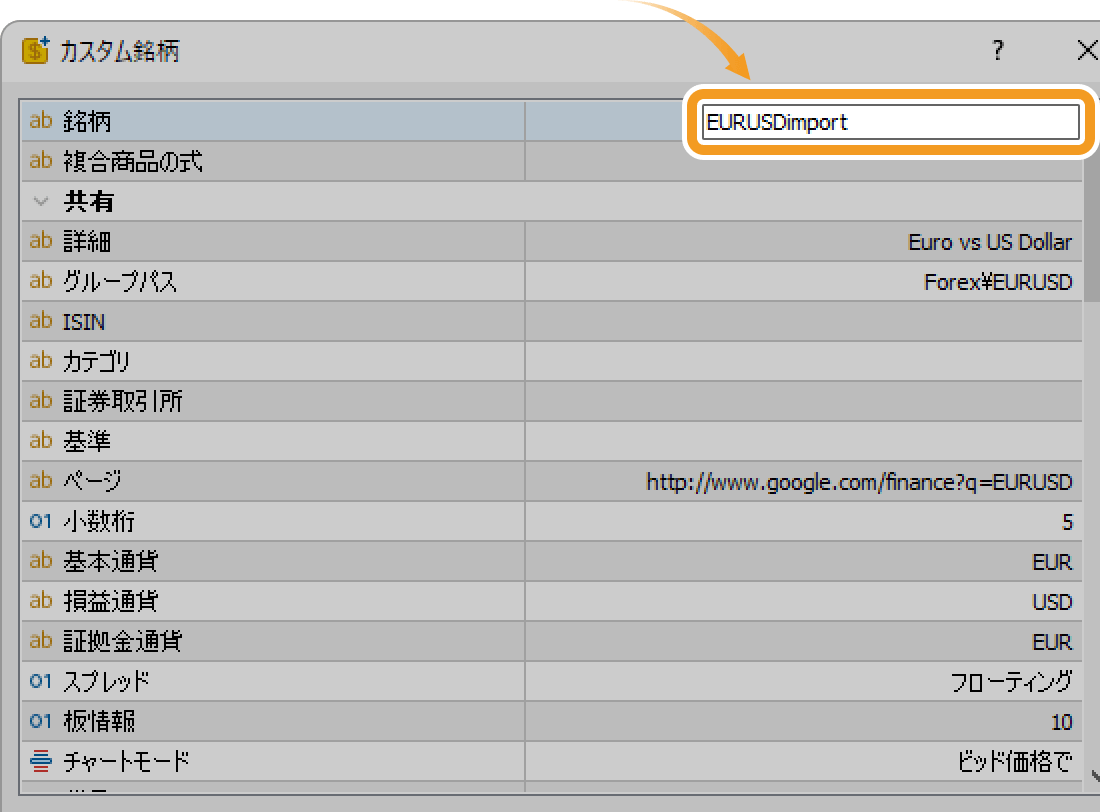
Task: Select the カテゴリ row label
Action: 97,361
